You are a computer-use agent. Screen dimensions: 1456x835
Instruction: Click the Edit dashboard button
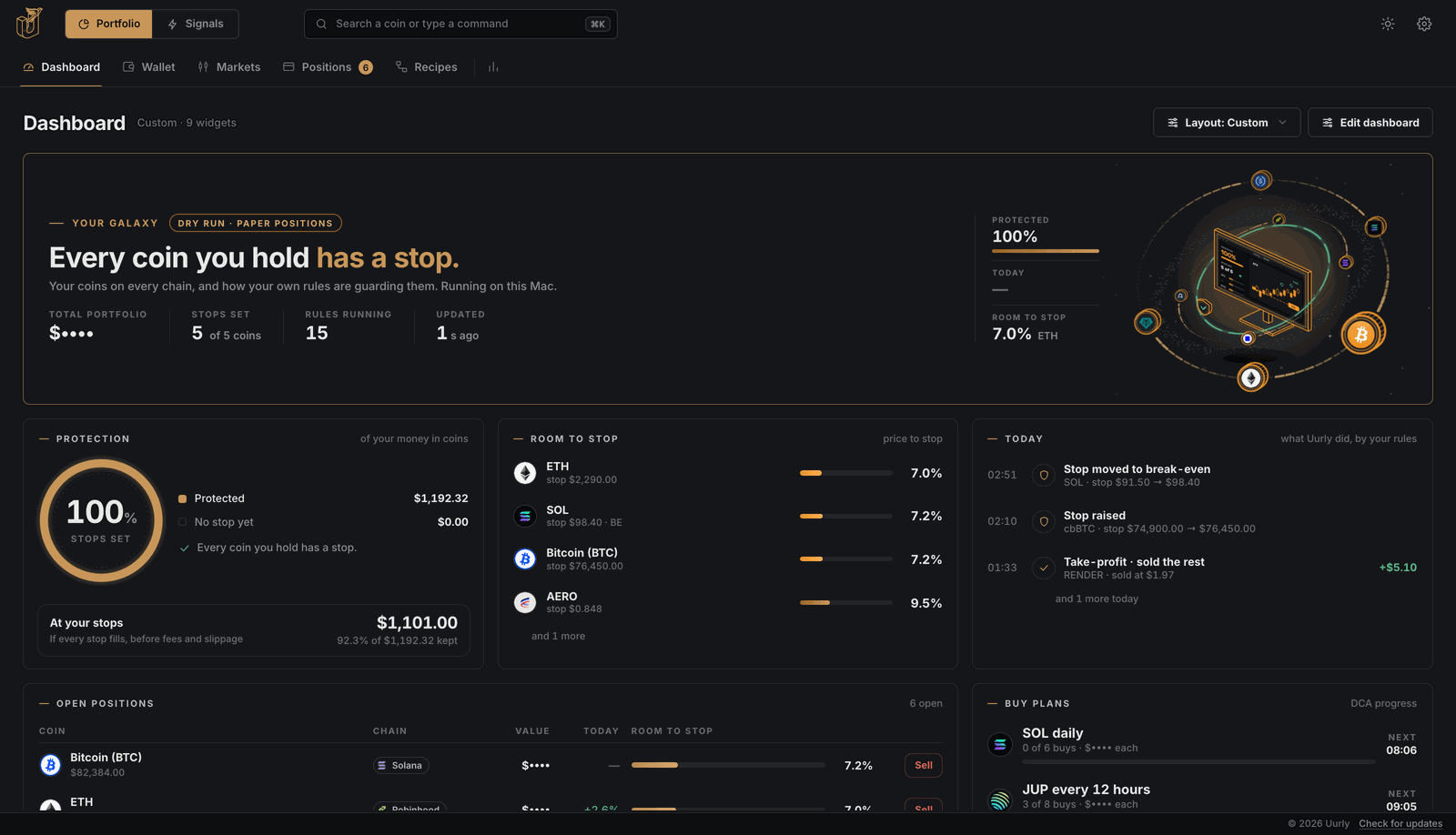click(x=1370, y=123)
